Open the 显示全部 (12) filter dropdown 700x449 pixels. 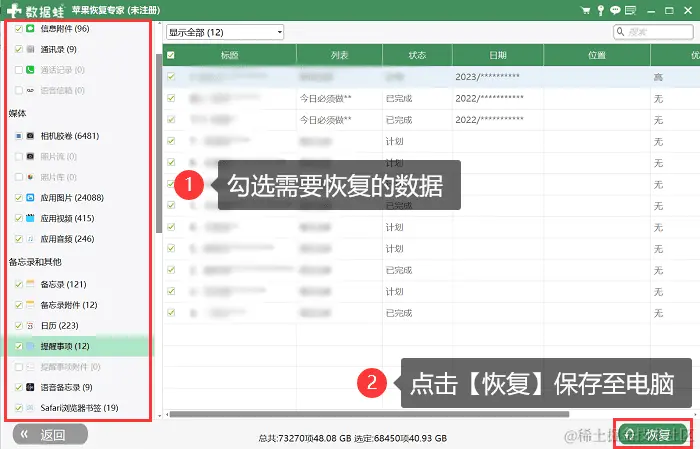tap(225, 32)
